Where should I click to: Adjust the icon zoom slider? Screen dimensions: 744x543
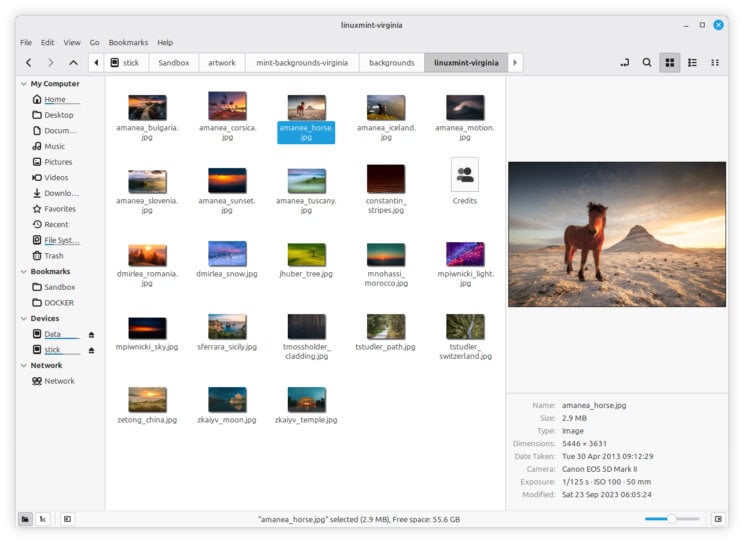pyautogui.click(x=672, y=519)
